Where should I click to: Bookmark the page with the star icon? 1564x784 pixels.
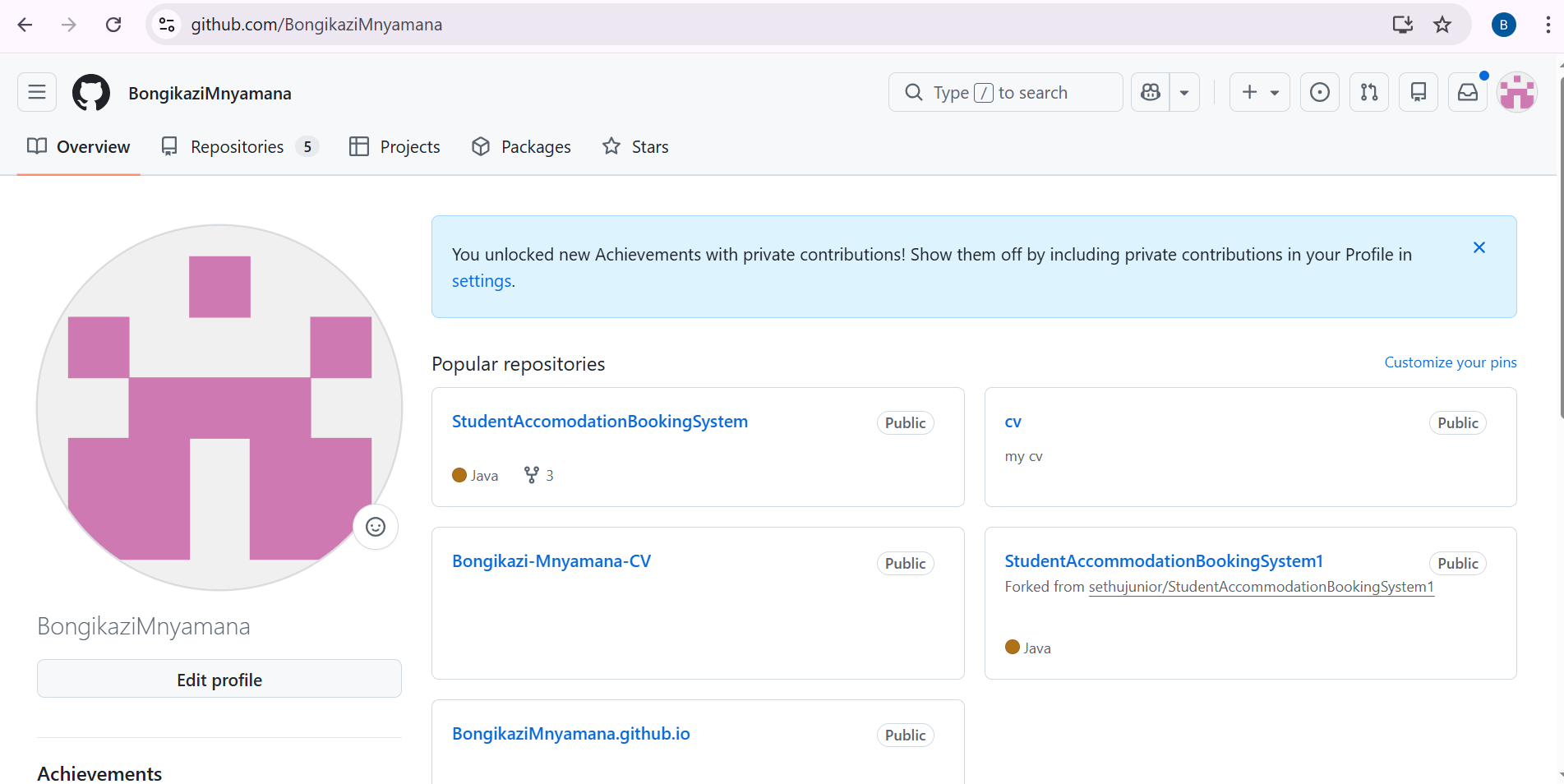(x=1442, y=25)
